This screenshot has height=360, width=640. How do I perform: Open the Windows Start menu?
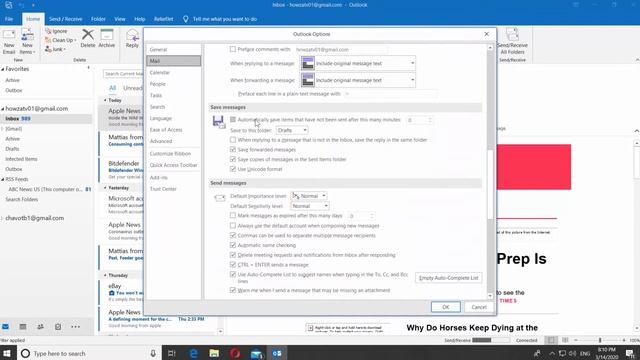pos(7,353)
